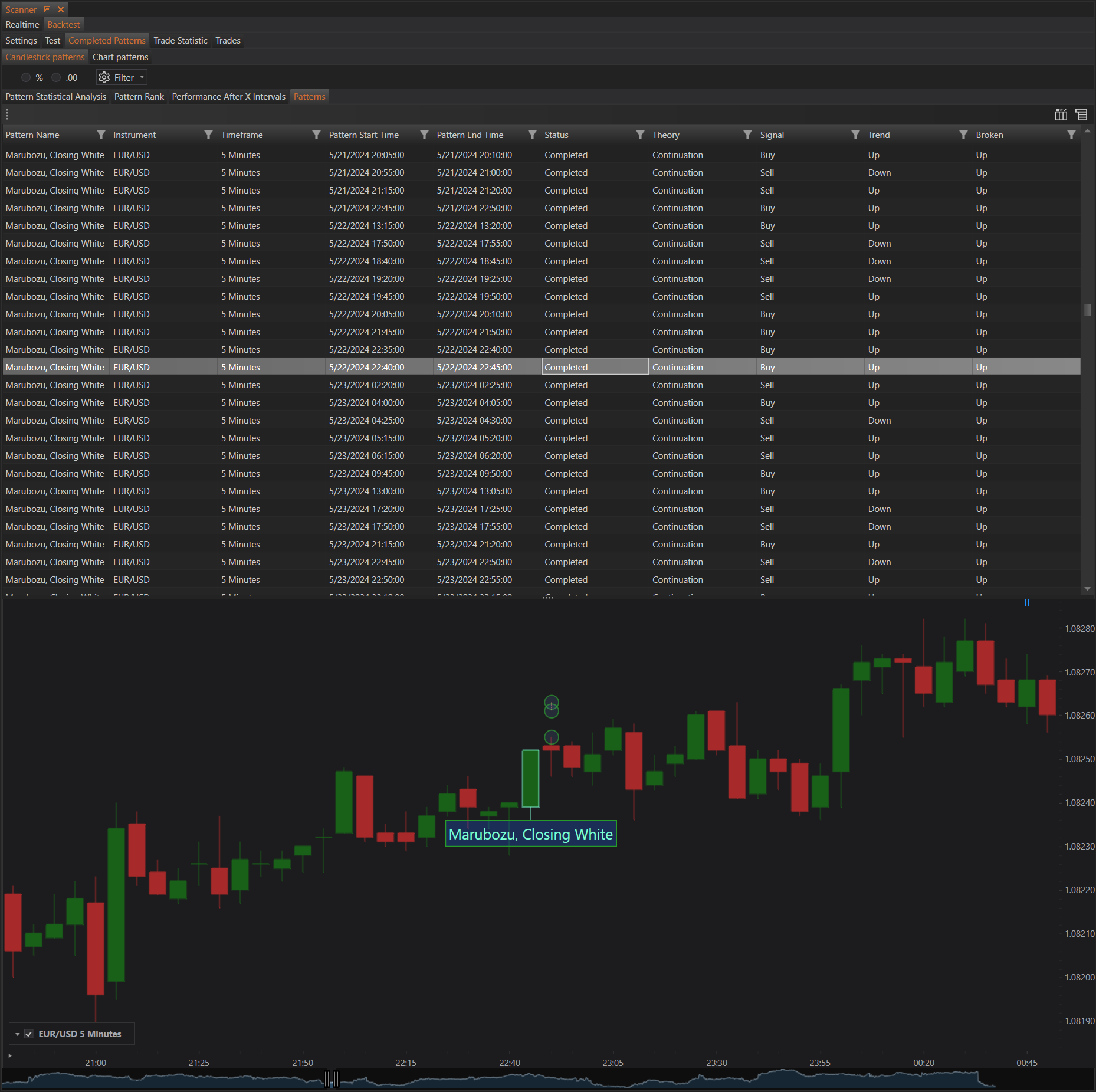Click the Status column filter funnel

click(x=640, y=135)
